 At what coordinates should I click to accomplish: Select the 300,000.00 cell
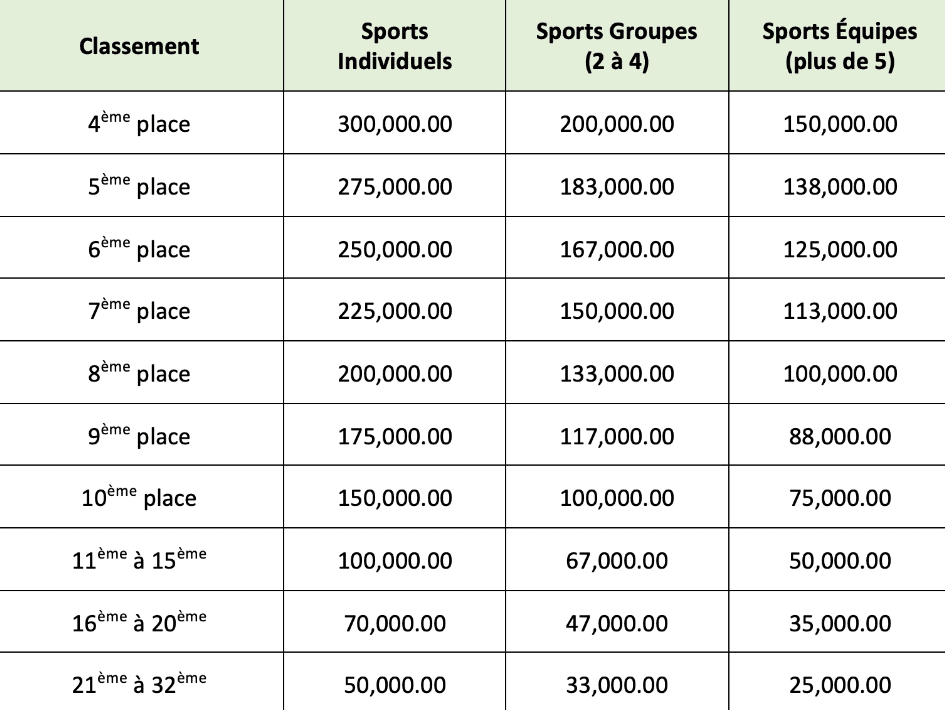[394, 124]
